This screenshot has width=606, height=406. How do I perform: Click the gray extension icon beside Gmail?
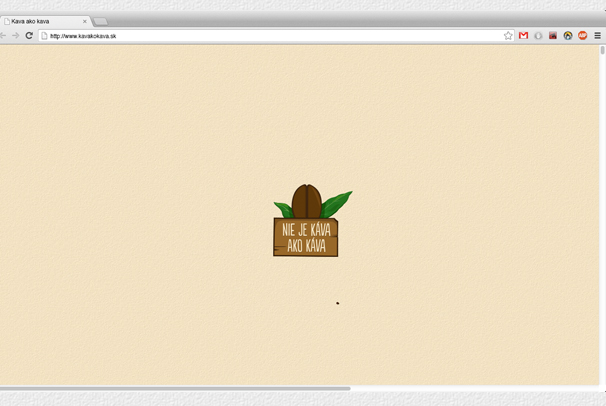click(538, 35)
